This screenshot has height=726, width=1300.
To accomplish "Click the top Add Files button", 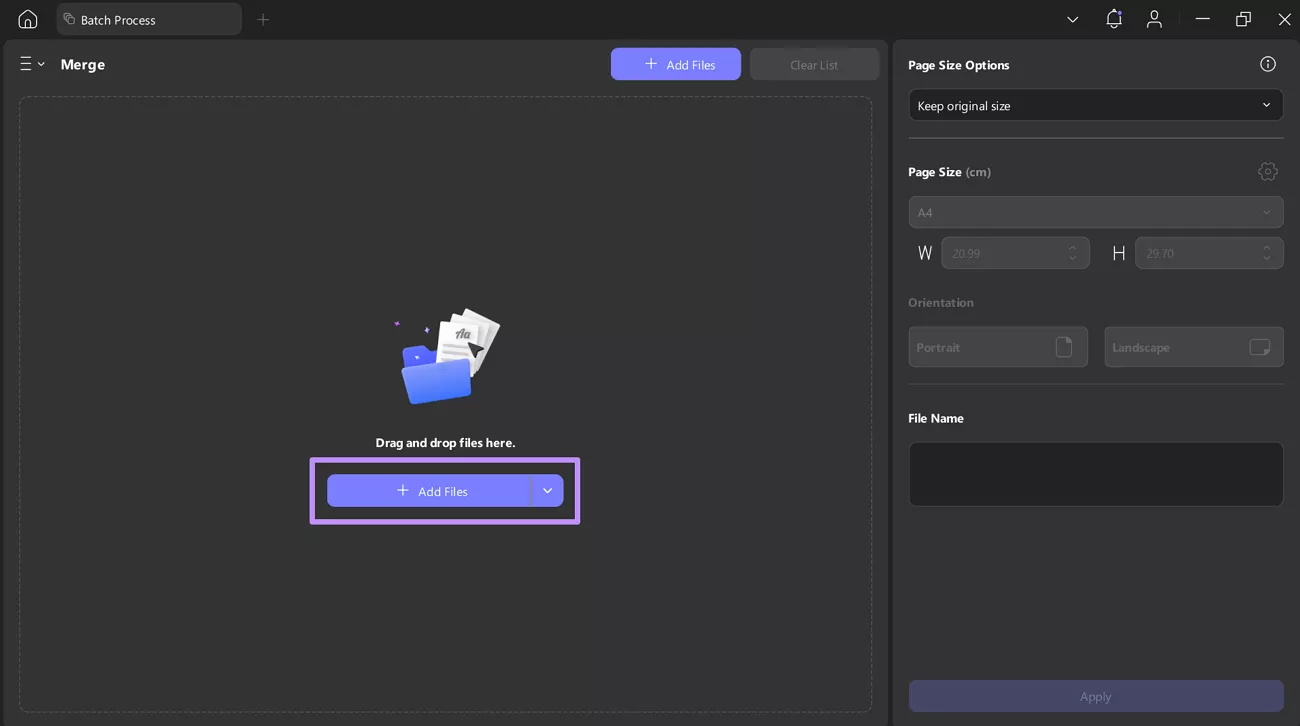I will coord(676,64).
